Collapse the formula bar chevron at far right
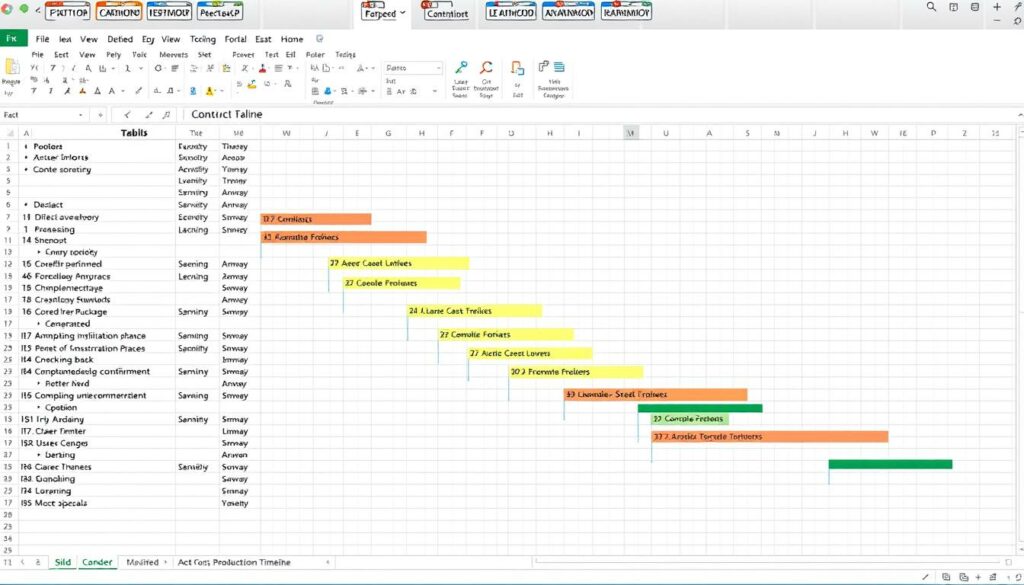Viewport: 1024px width, 585px height. coord(1020,115)
